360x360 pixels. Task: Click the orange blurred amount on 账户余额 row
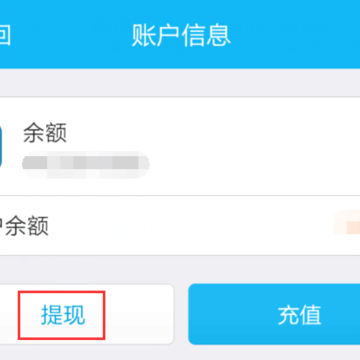pos(347,225)
